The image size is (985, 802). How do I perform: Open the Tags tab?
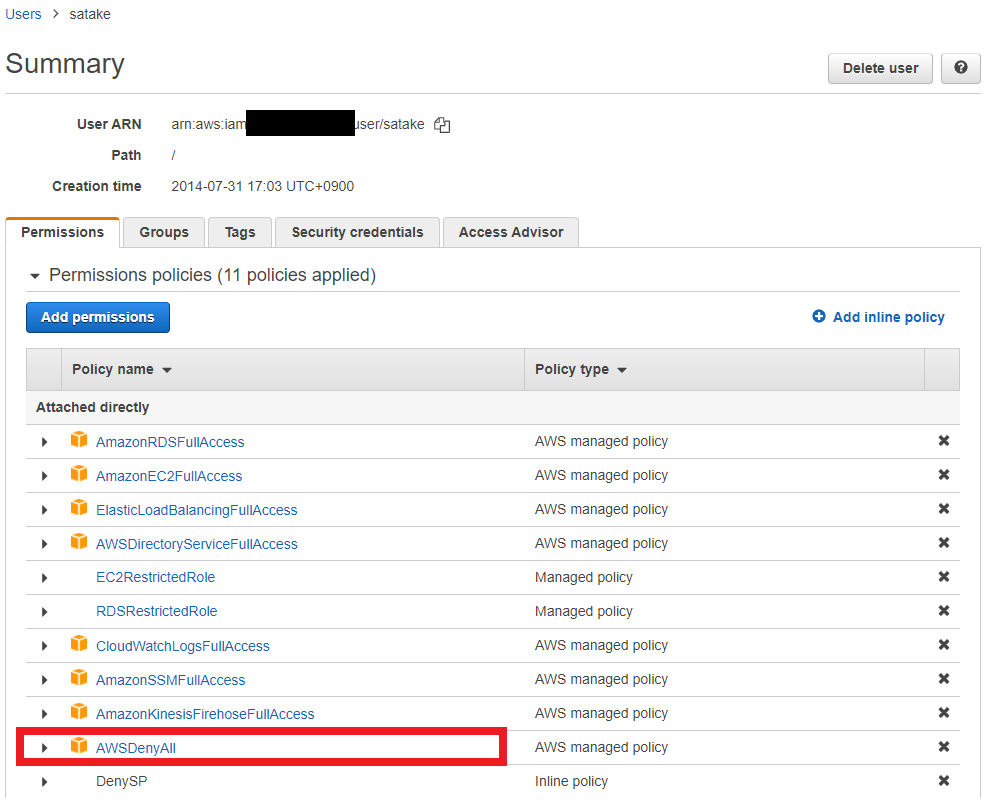pos(240,232)
